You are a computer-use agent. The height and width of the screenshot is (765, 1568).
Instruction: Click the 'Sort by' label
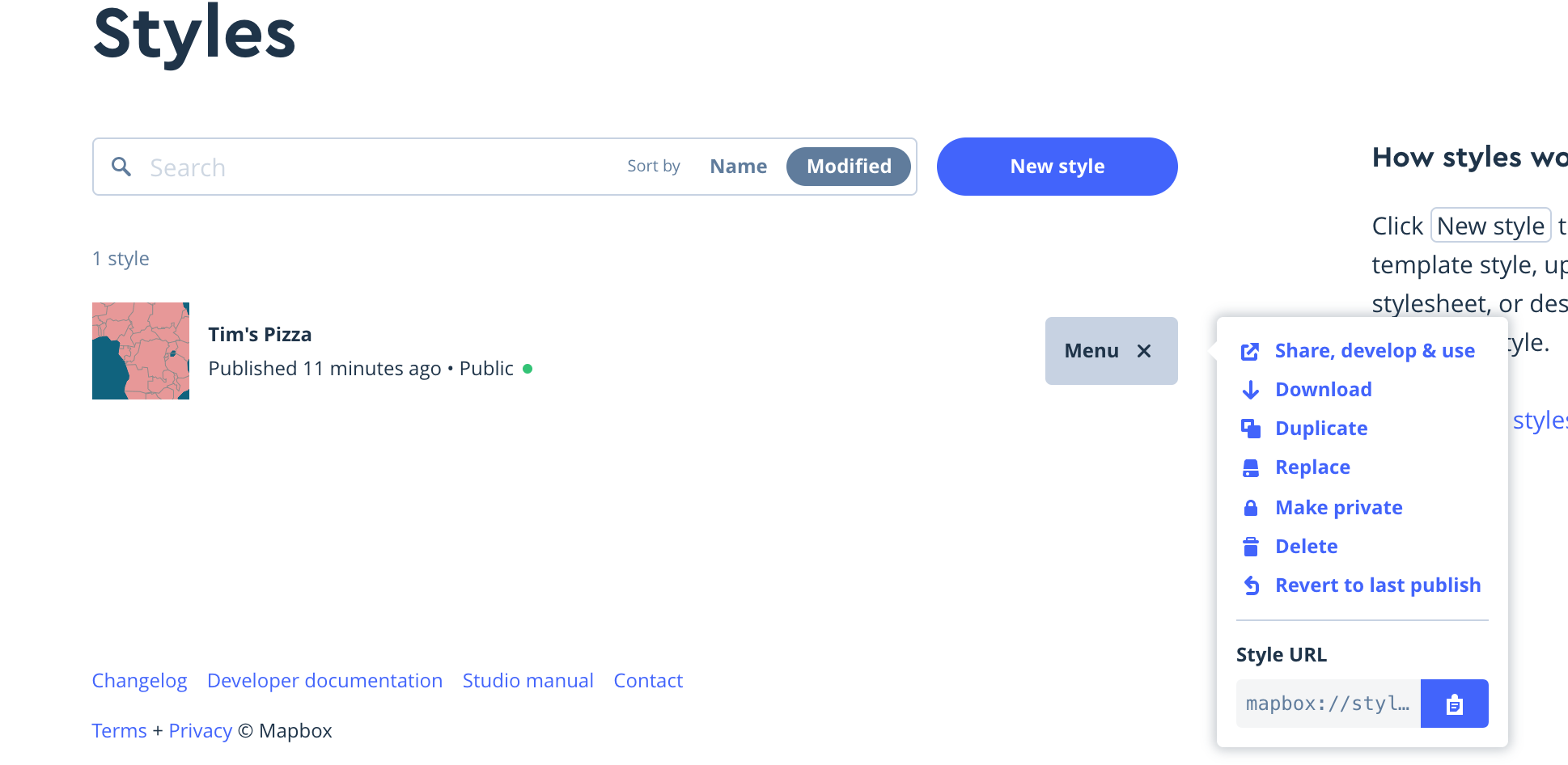[x=654, y=167]
